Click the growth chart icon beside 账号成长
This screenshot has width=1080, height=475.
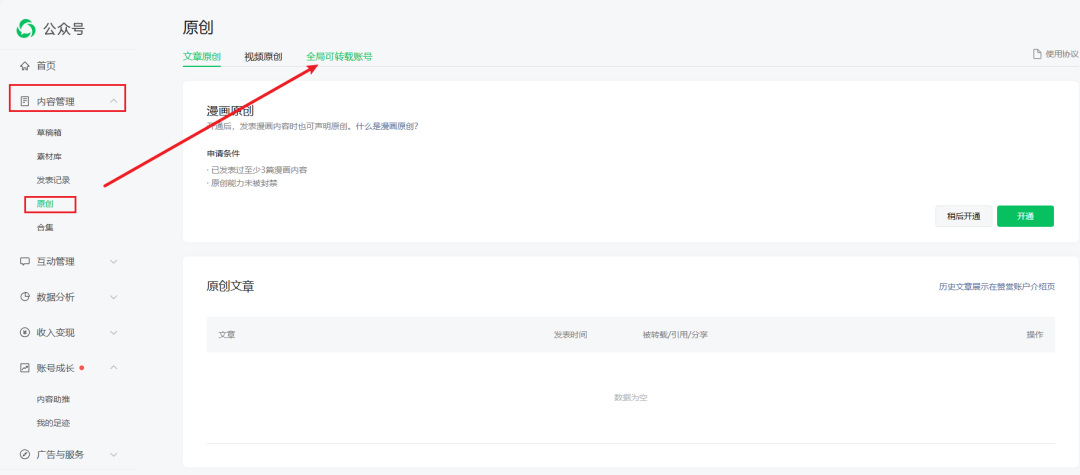pyautogui.click(x=25, y=368)
